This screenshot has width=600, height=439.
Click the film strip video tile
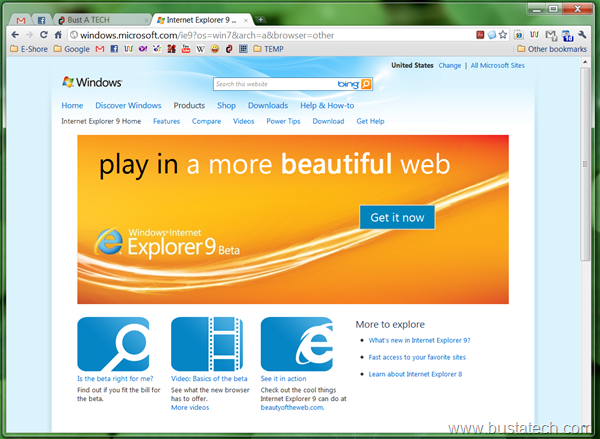[207, 344]
